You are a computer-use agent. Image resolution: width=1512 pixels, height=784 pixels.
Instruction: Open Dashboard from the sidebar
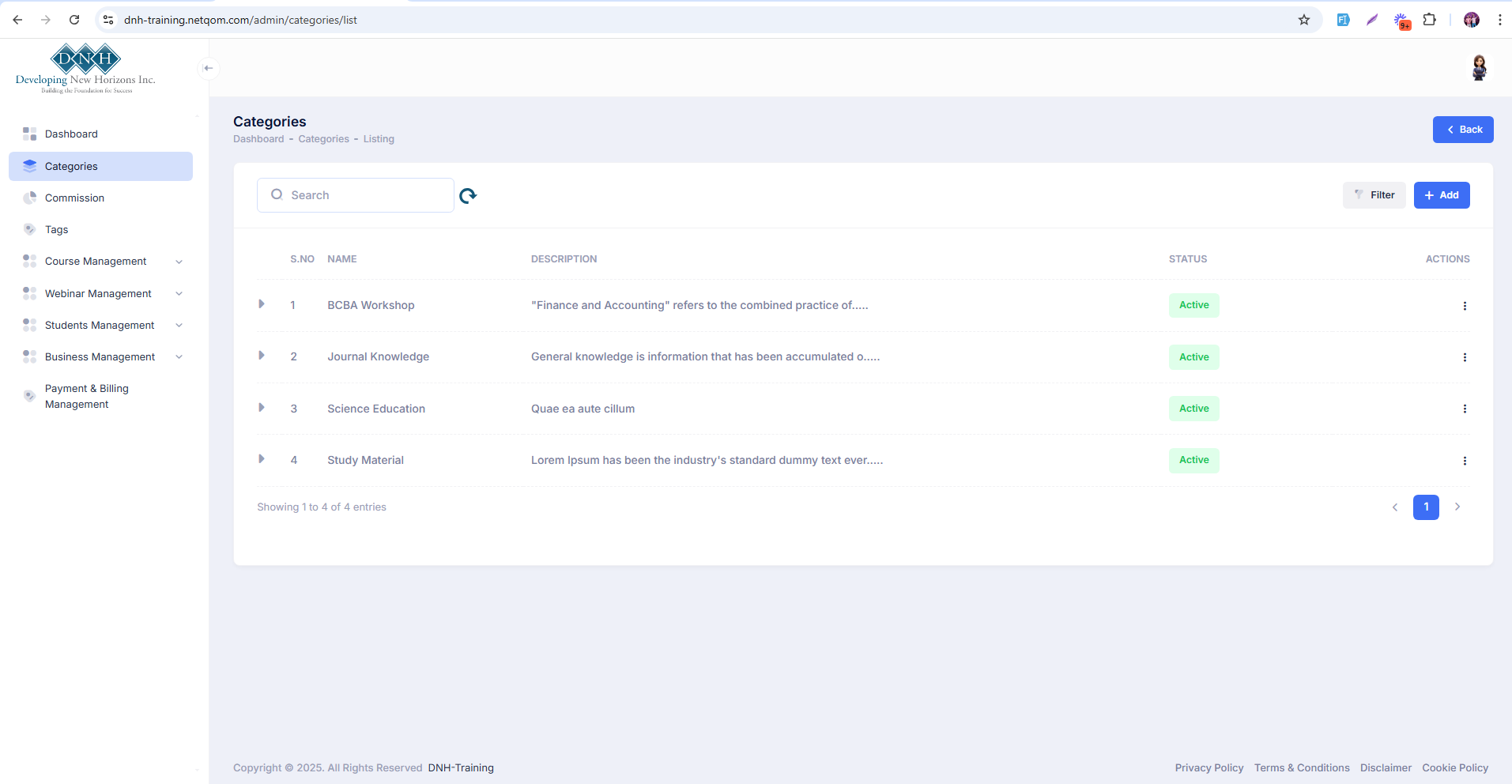(x=100, y=134)
